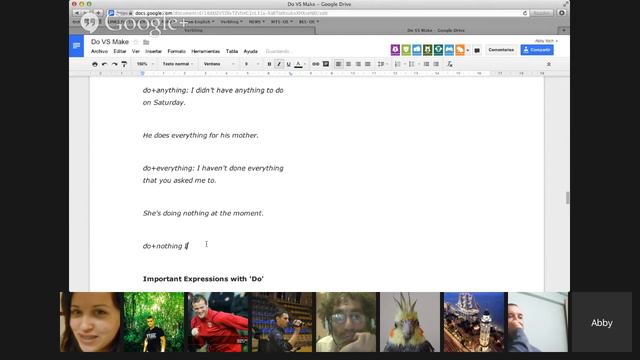
Task: Align text to the right
Action: click(x=358, y=64)
